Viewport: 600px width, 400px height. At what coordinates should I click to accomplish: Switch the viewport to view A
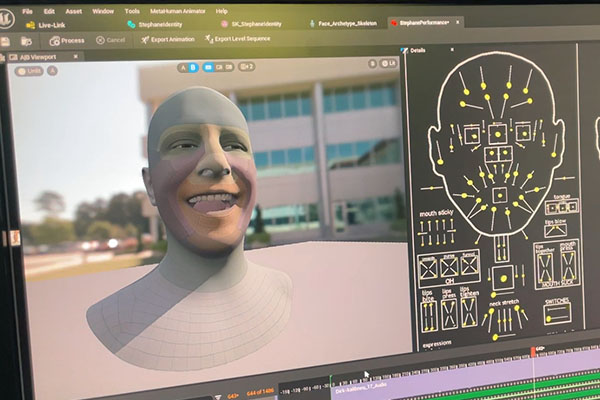click(183, 68)
